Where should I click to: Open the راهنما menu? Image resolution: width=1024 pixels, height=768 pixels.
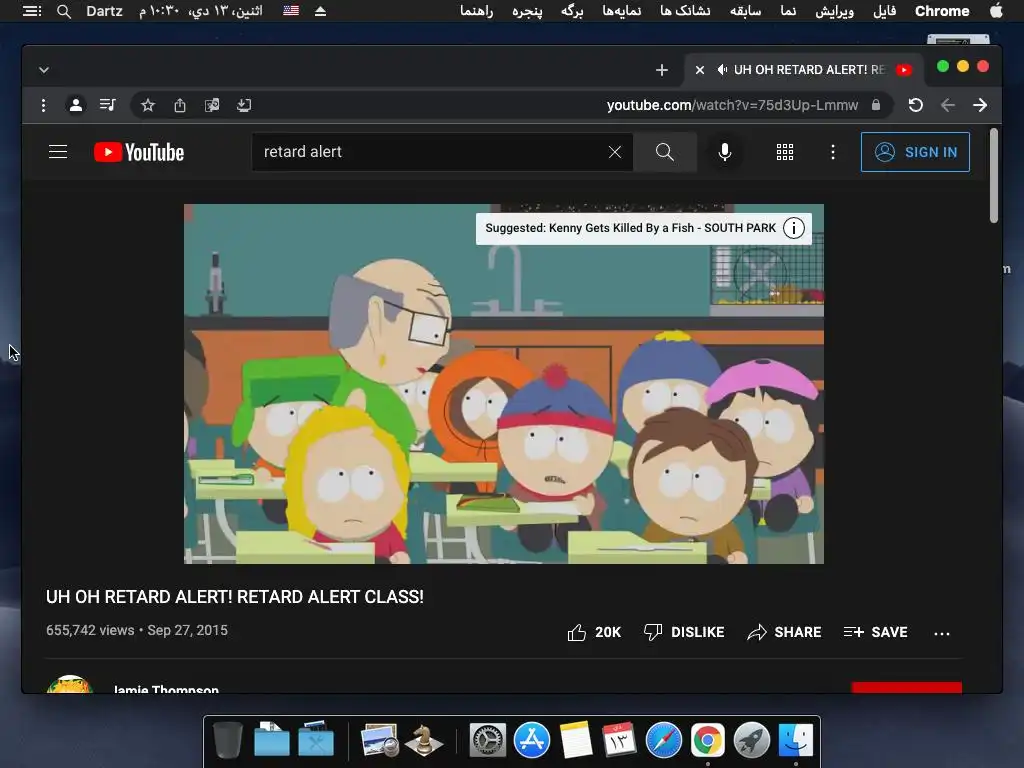476,11
